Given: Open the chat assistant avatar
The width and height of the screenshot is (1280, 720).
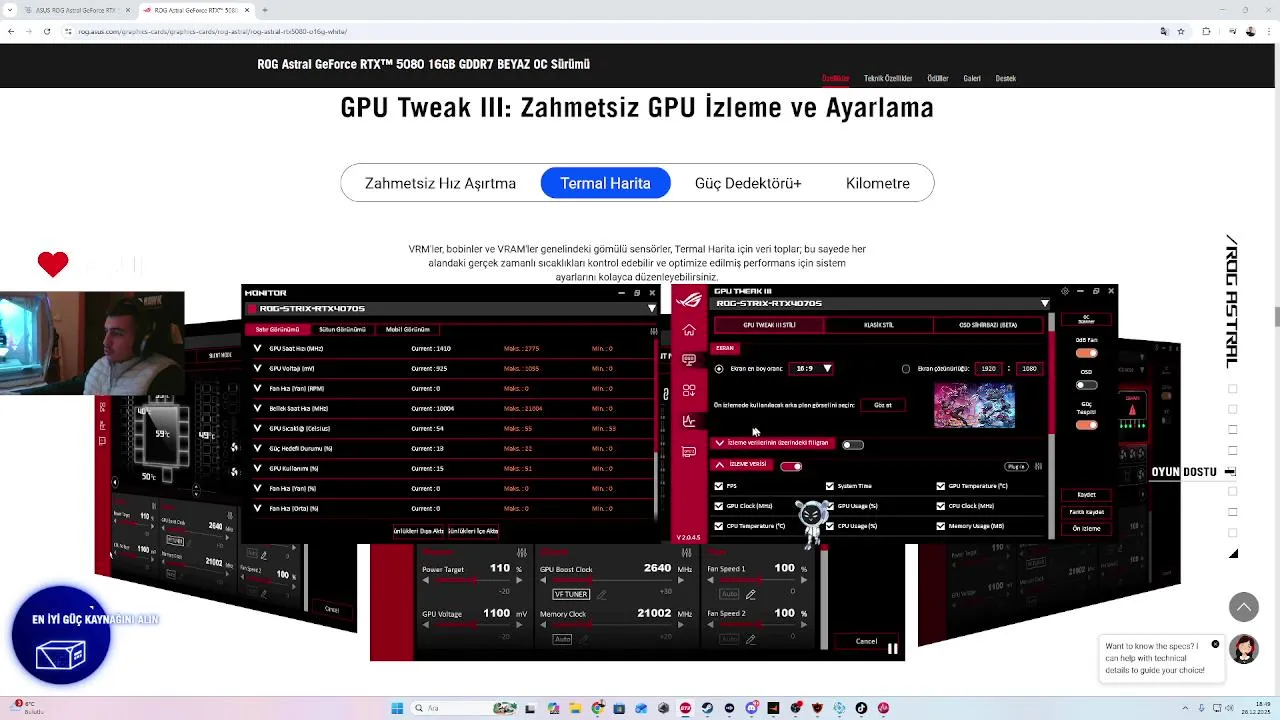Looking at the screenshot, I should (x=1244, y=648).
